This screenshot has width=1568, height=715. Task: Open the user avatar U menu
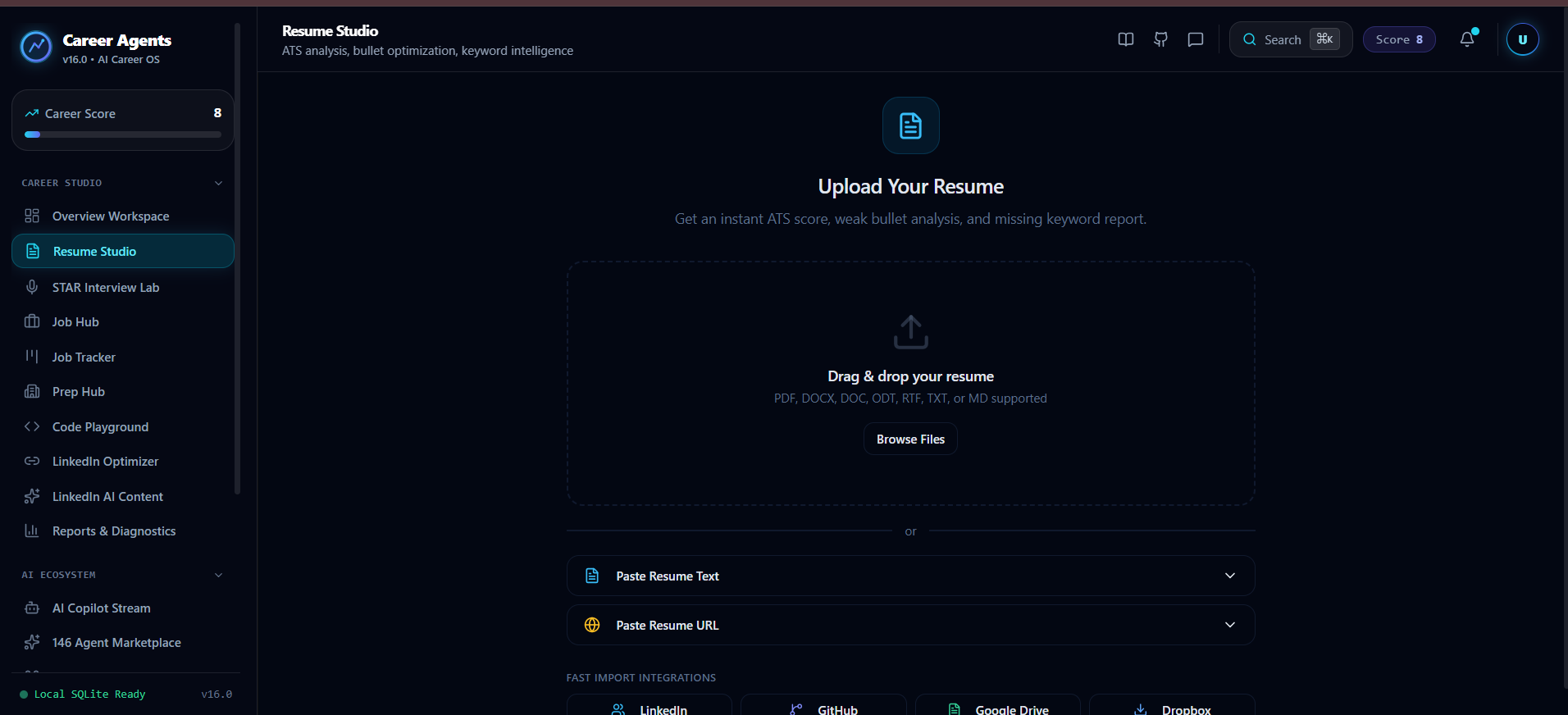point(1523,39)
